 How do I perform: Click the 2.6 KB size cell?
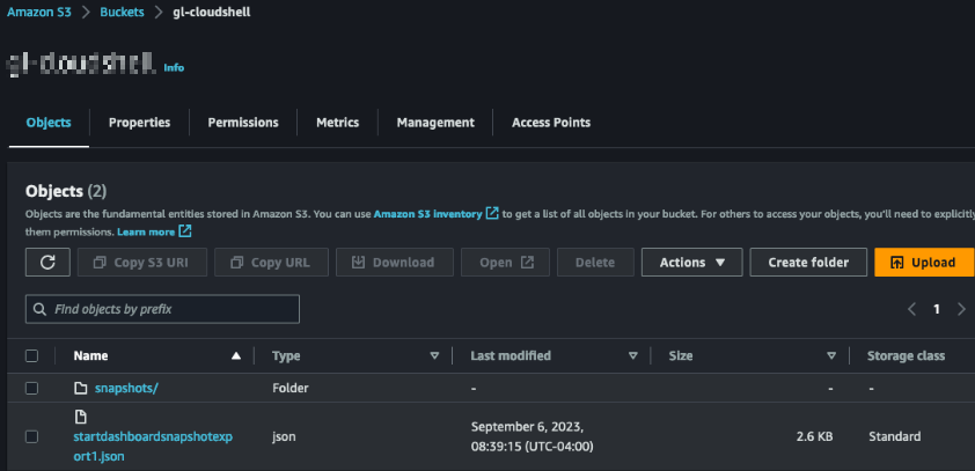814,437
